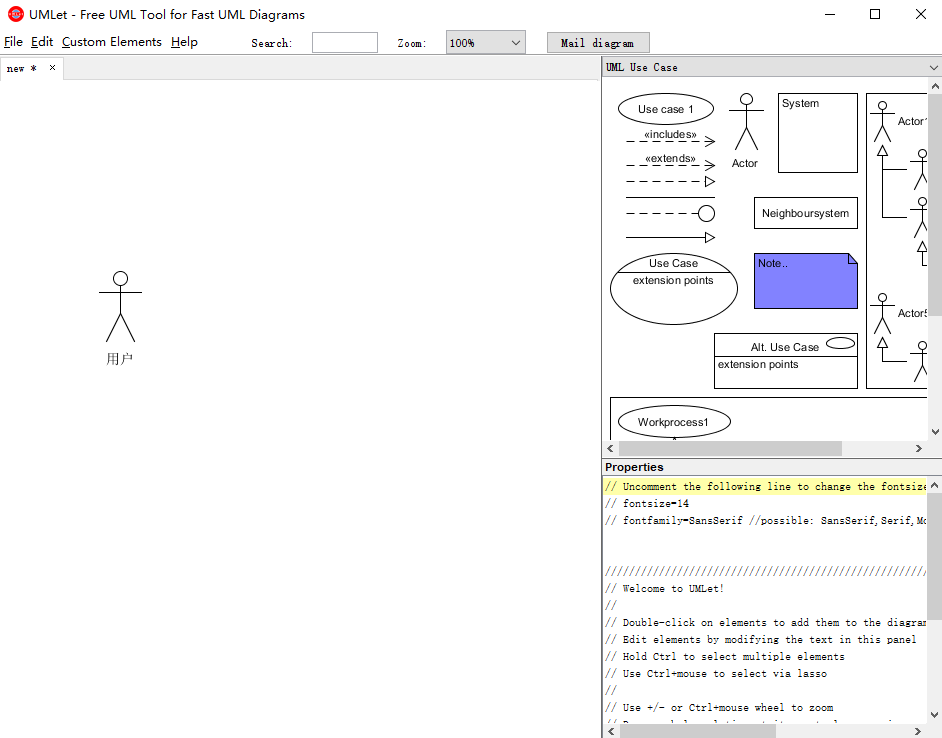The image size is (942, 738).
Task: Open the Zoom 100% dropdown
Action: coord(485,43)
